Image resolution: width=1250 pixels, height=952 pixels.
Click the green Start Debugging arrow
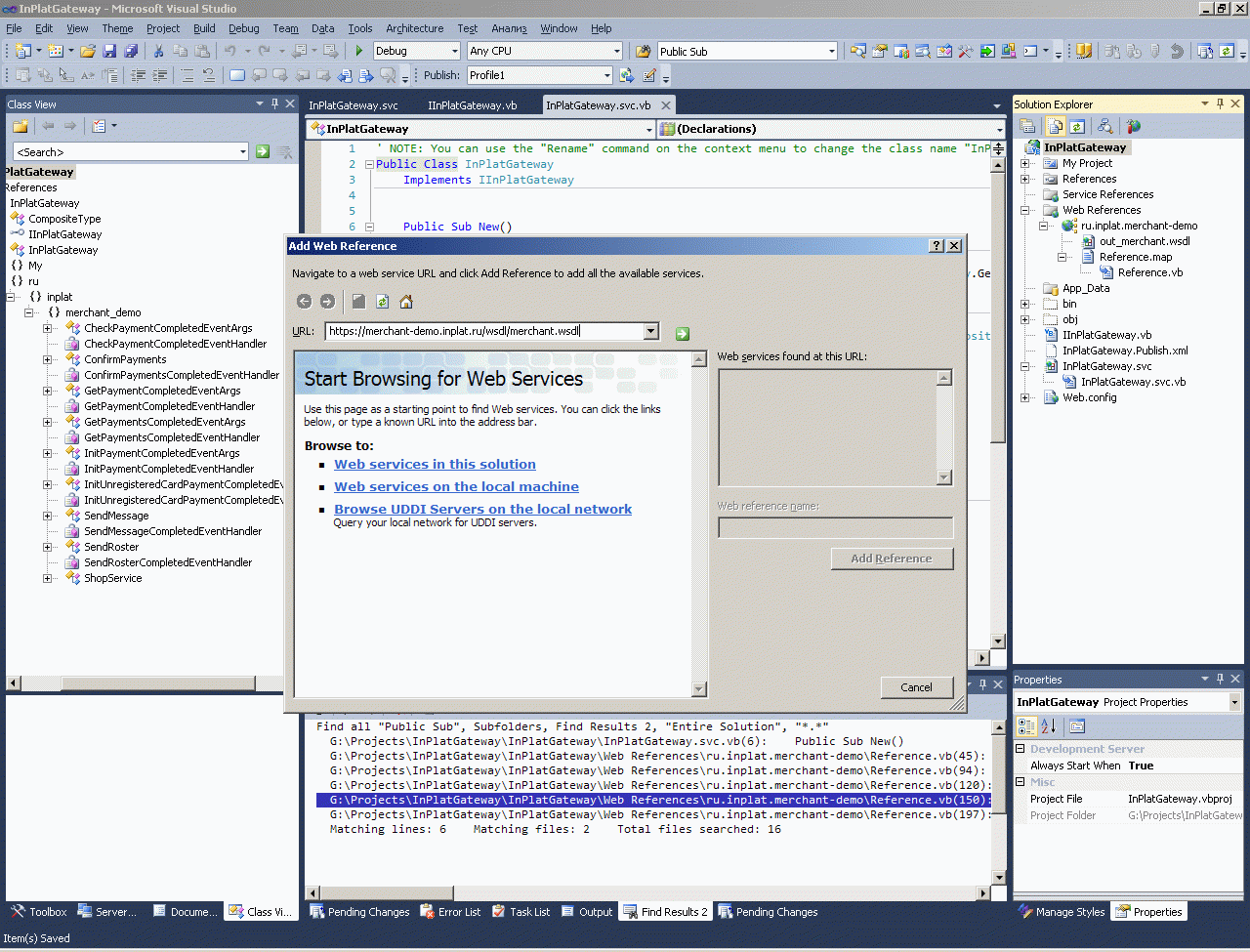point(359,51)
